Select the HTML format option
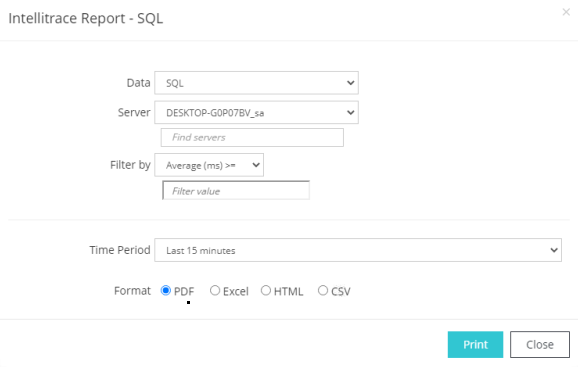Viewport: 578px width, 367px height. tap(266, 290)
